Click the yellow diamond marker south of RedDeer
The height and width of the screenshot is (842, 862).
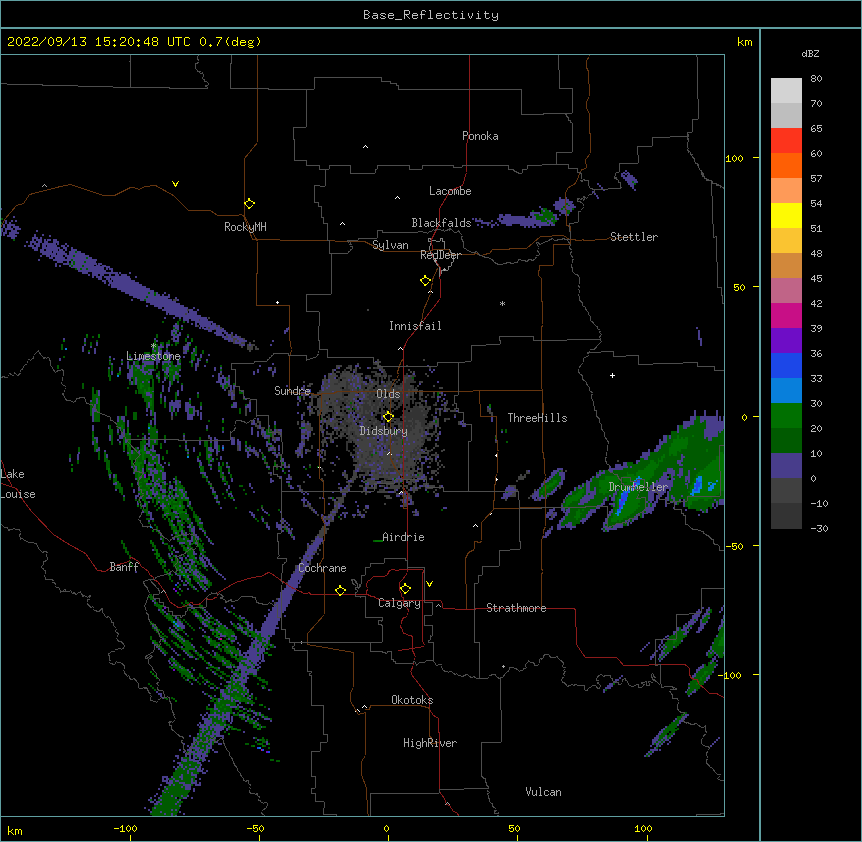pyautogui.click(x=425, y=281)
